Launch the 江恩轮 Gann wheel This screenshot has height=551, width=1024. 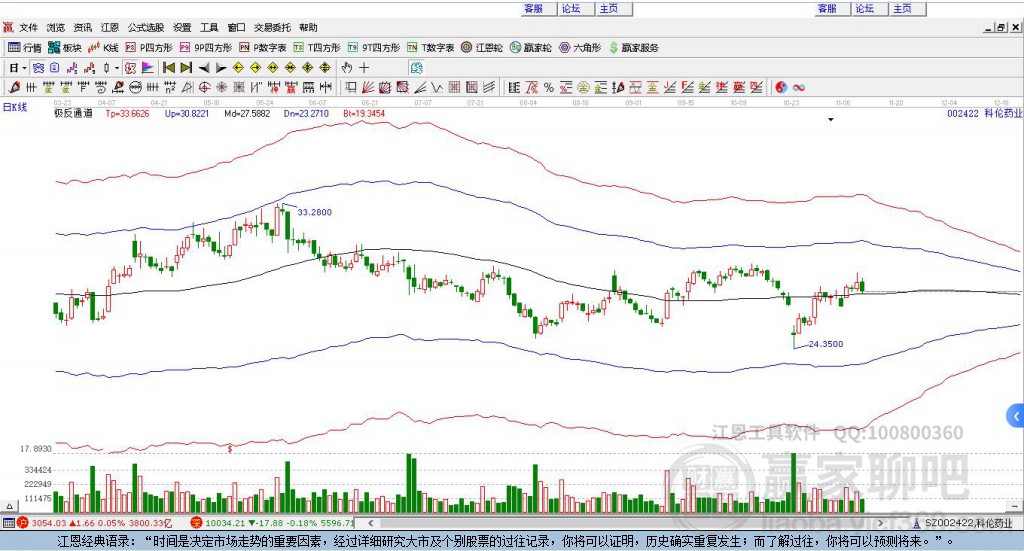(x=481, y=48)
